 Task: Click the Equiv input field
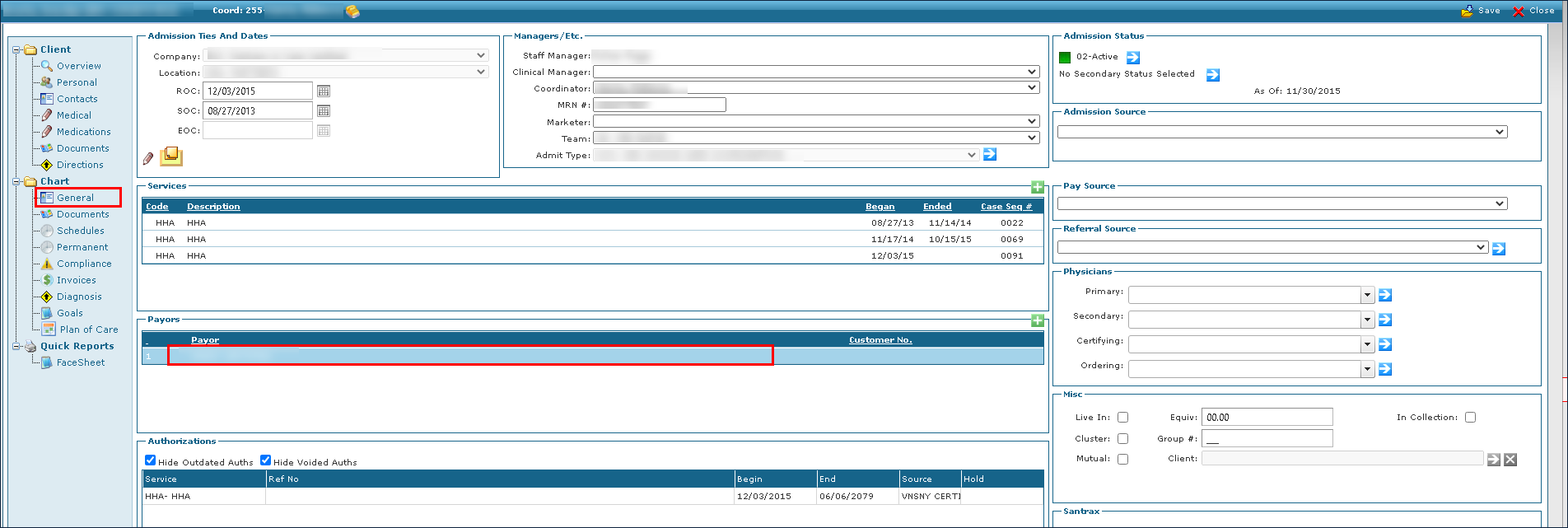click(x=1267, y=418)
